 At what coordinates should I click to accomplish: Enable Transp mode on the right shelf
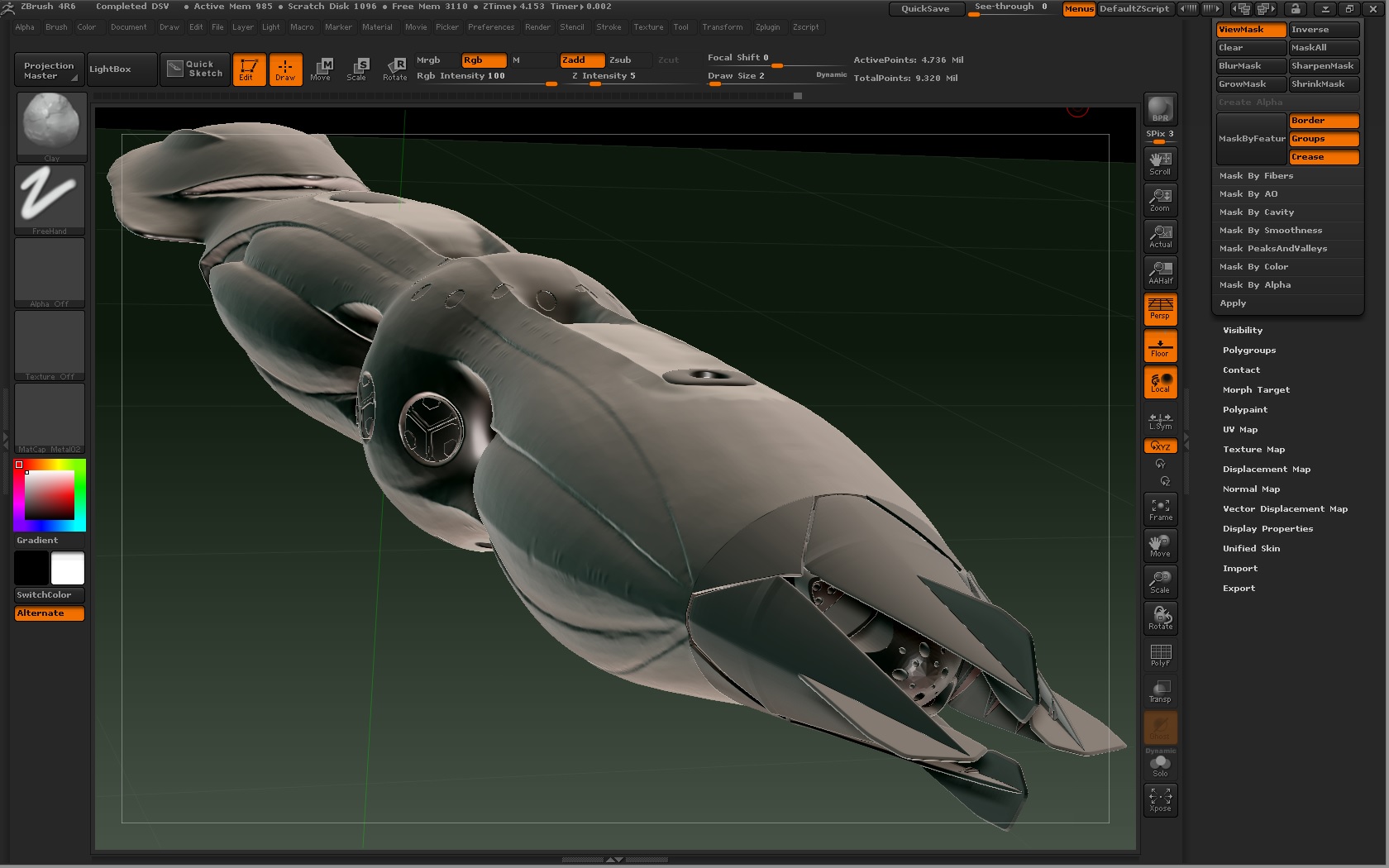[x=1159, y=690]
